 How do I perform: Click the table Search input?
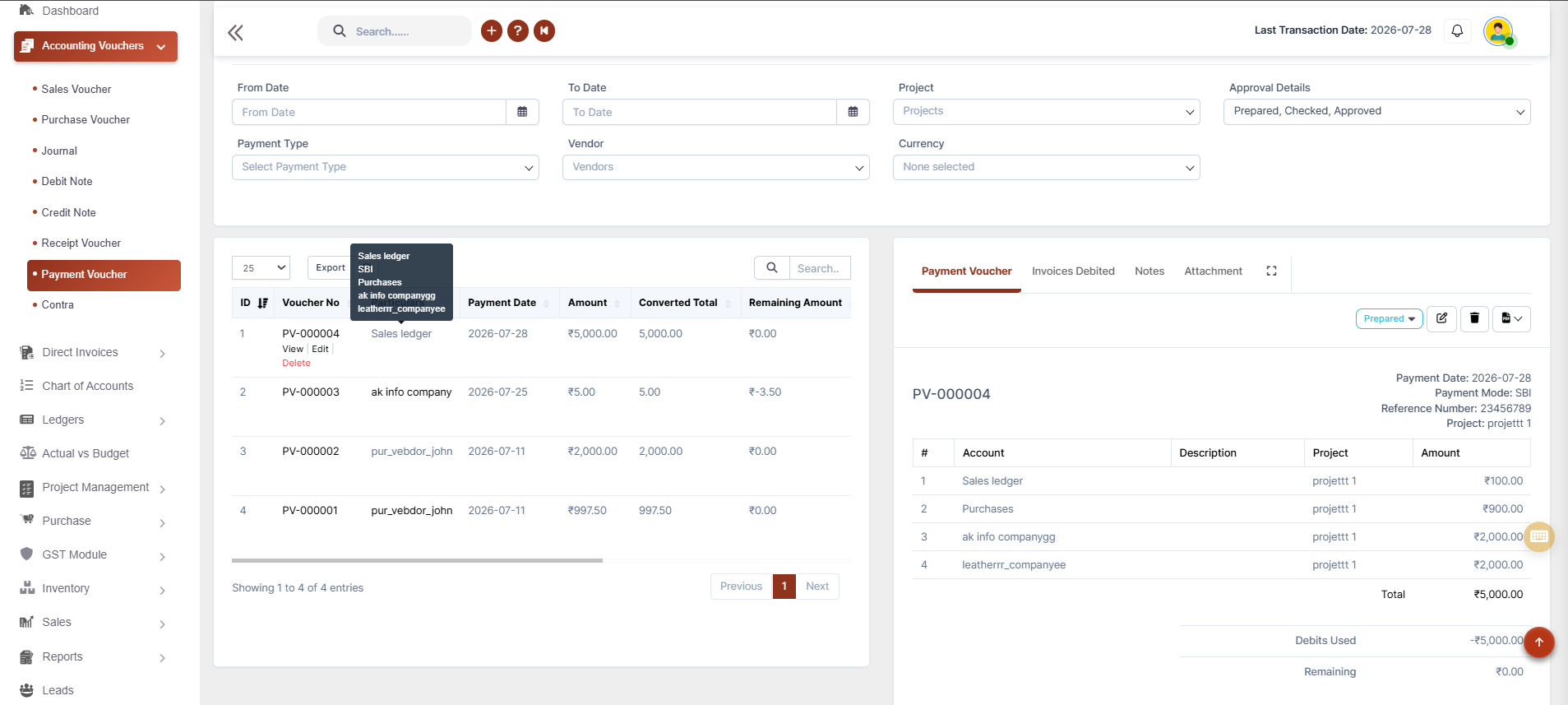pyautogui.click(x=820, y=268)
